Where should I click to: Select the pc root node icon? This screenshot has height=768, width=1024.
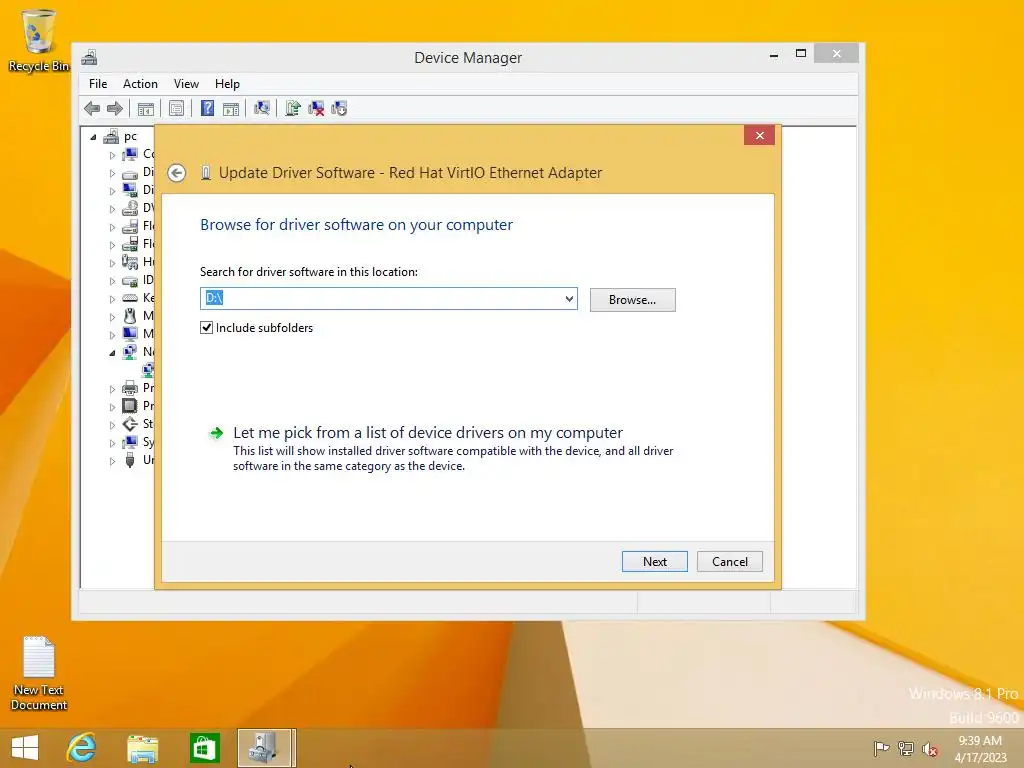[x=111, y=136]
